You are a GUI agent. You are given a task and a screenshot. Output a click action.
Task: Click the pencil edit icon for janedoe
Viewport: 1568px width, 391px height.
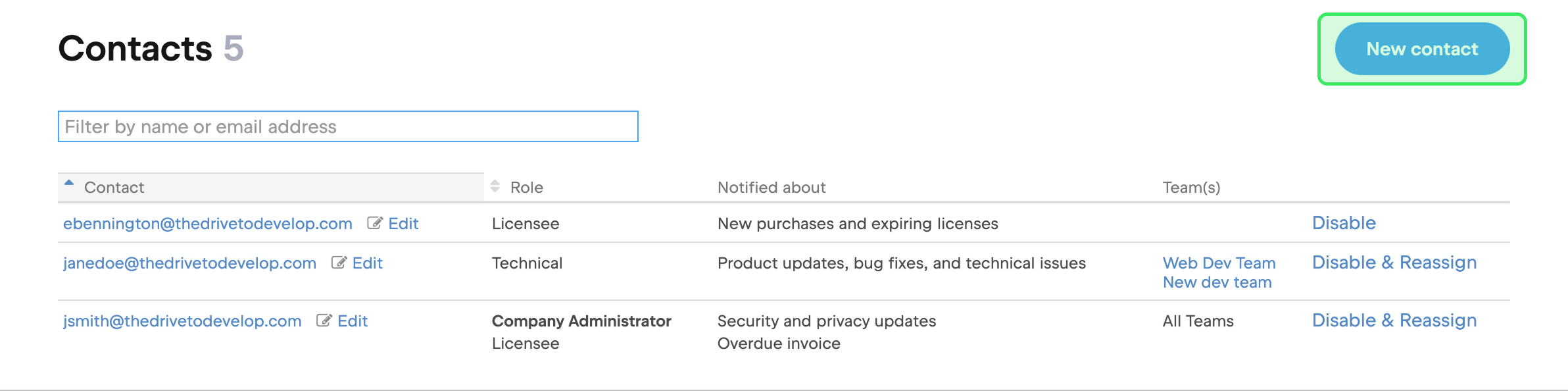coord(338,263)
